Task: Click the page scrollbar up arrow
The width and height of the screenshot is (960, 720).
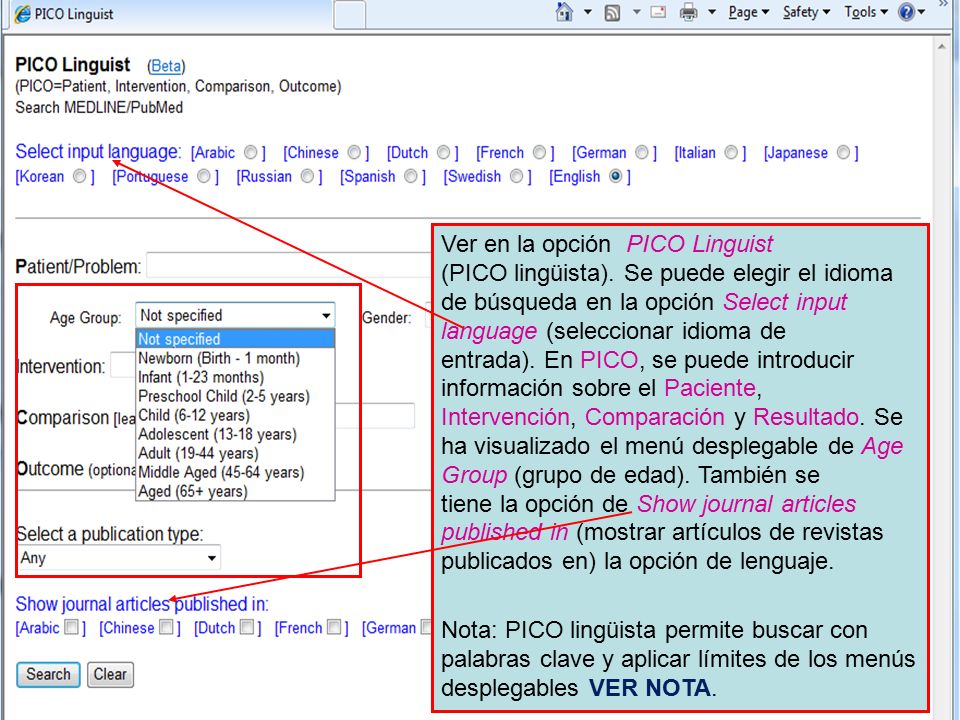Action: (942, 47)
